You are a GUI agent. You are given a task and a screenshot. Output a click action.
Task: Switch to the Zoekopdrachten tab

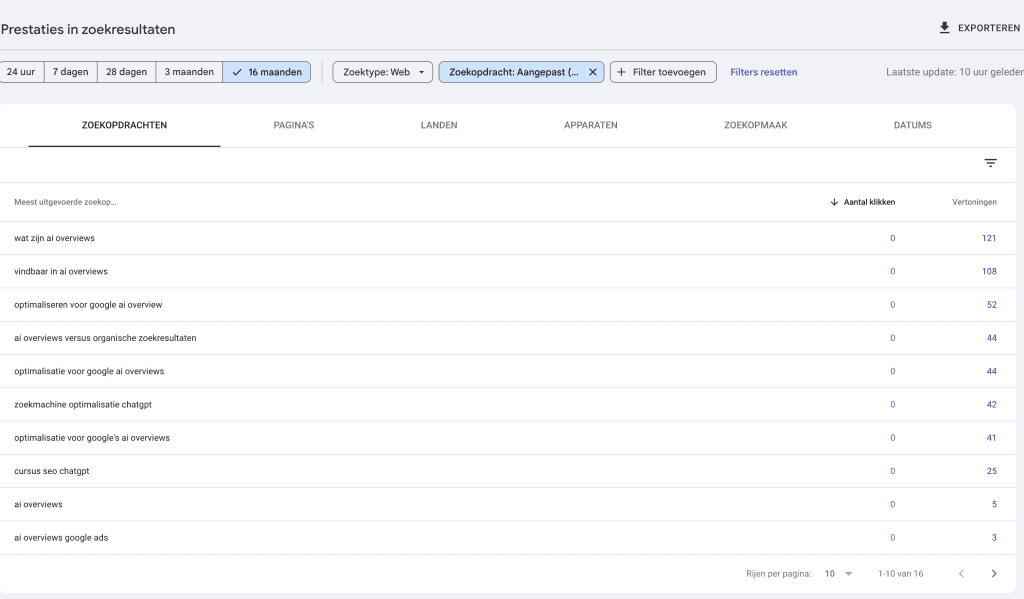124,125
